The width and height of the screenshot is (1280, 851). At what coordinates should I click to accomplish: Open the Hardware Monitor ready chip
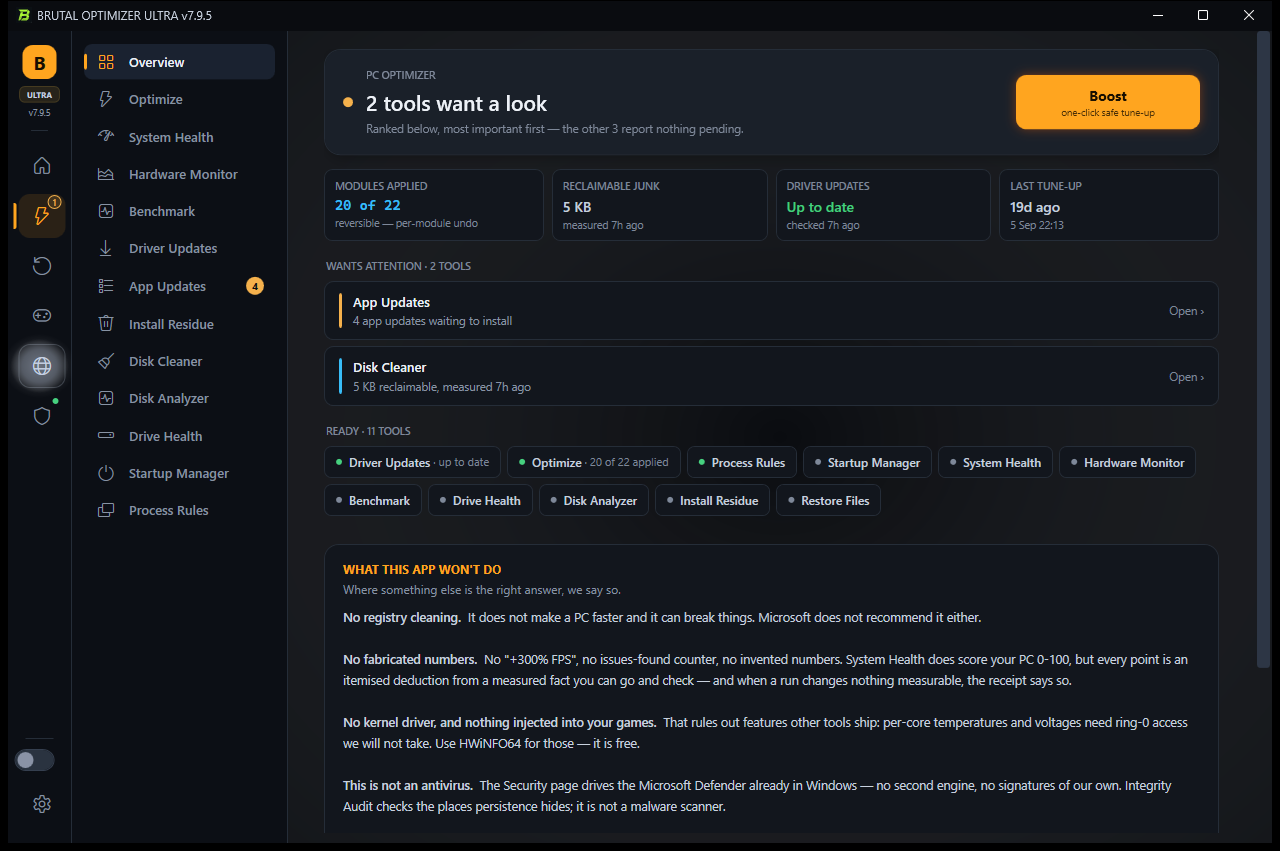coord(1127,462)
